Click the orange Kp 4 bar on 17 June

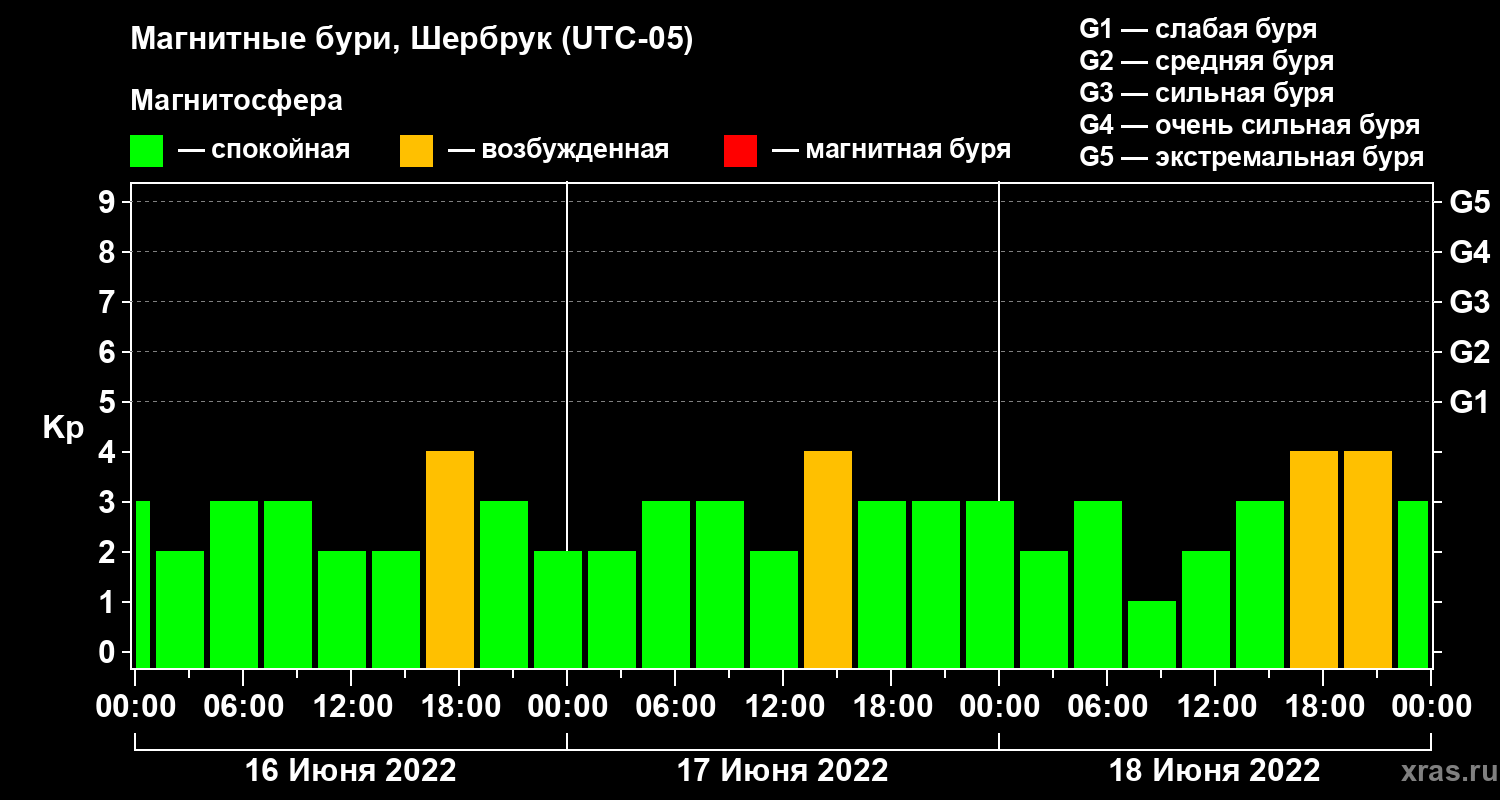pos(828,559)
